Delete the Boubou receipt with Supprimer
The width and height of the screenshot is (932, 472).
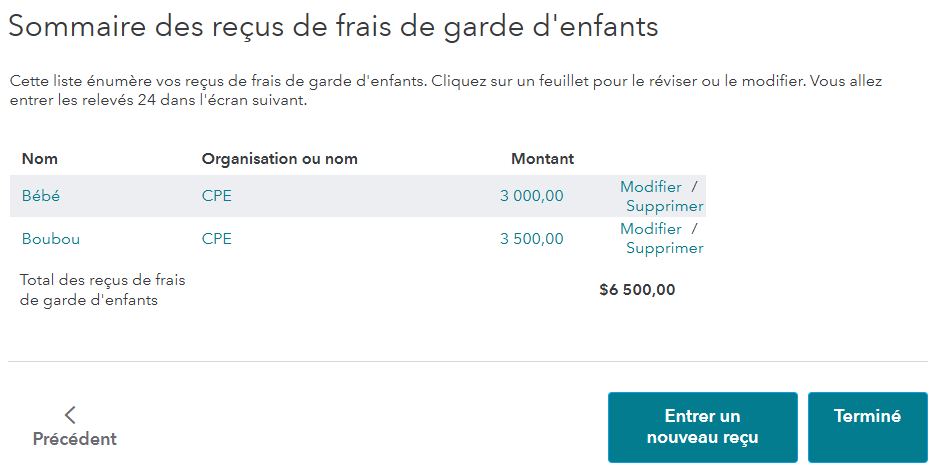665,248
